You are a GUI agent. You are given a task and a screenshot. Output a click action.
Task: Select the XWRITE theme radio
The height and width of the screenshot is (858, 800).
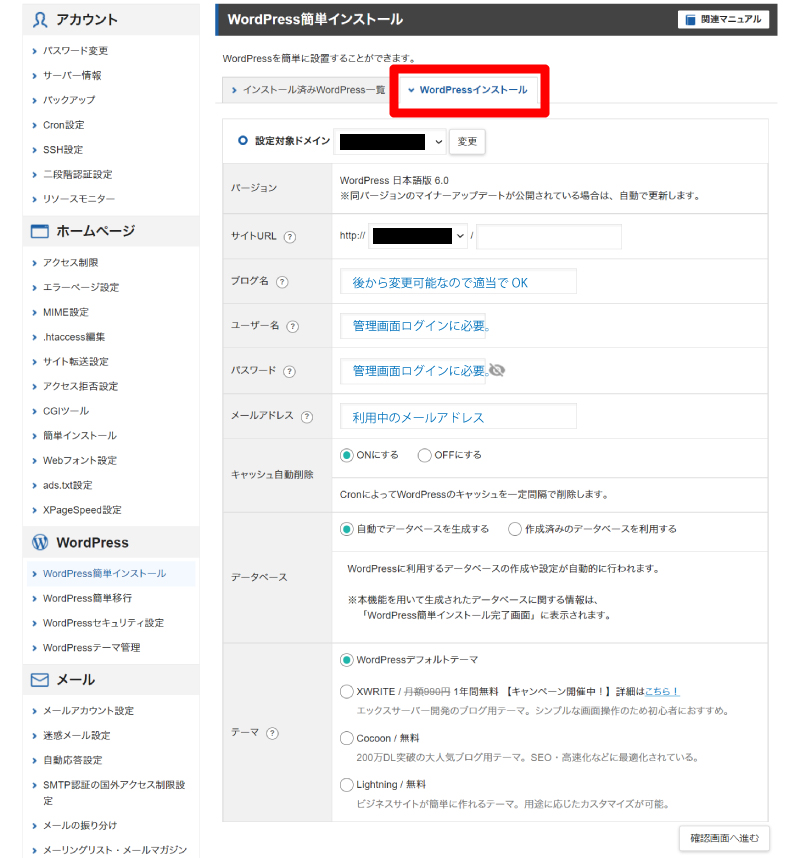(x=346, y=692)
